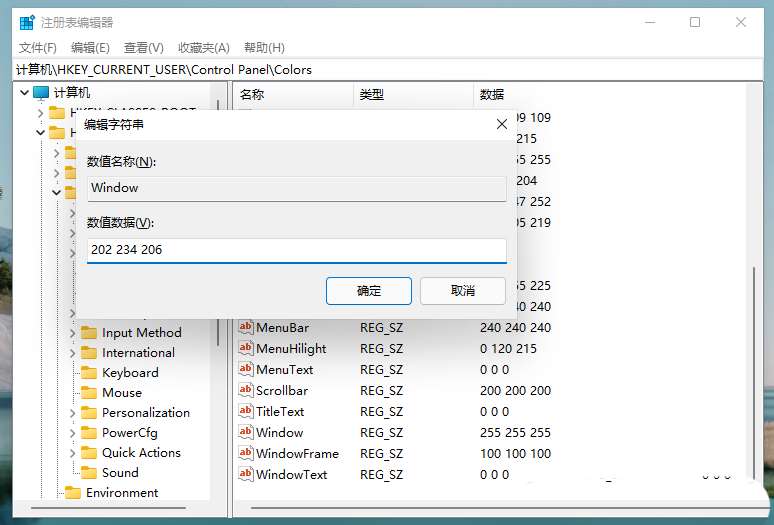This screenshot has height=525, width=774.
Task: Click the TitleText value icon
Action: click(x=246, y=411)
